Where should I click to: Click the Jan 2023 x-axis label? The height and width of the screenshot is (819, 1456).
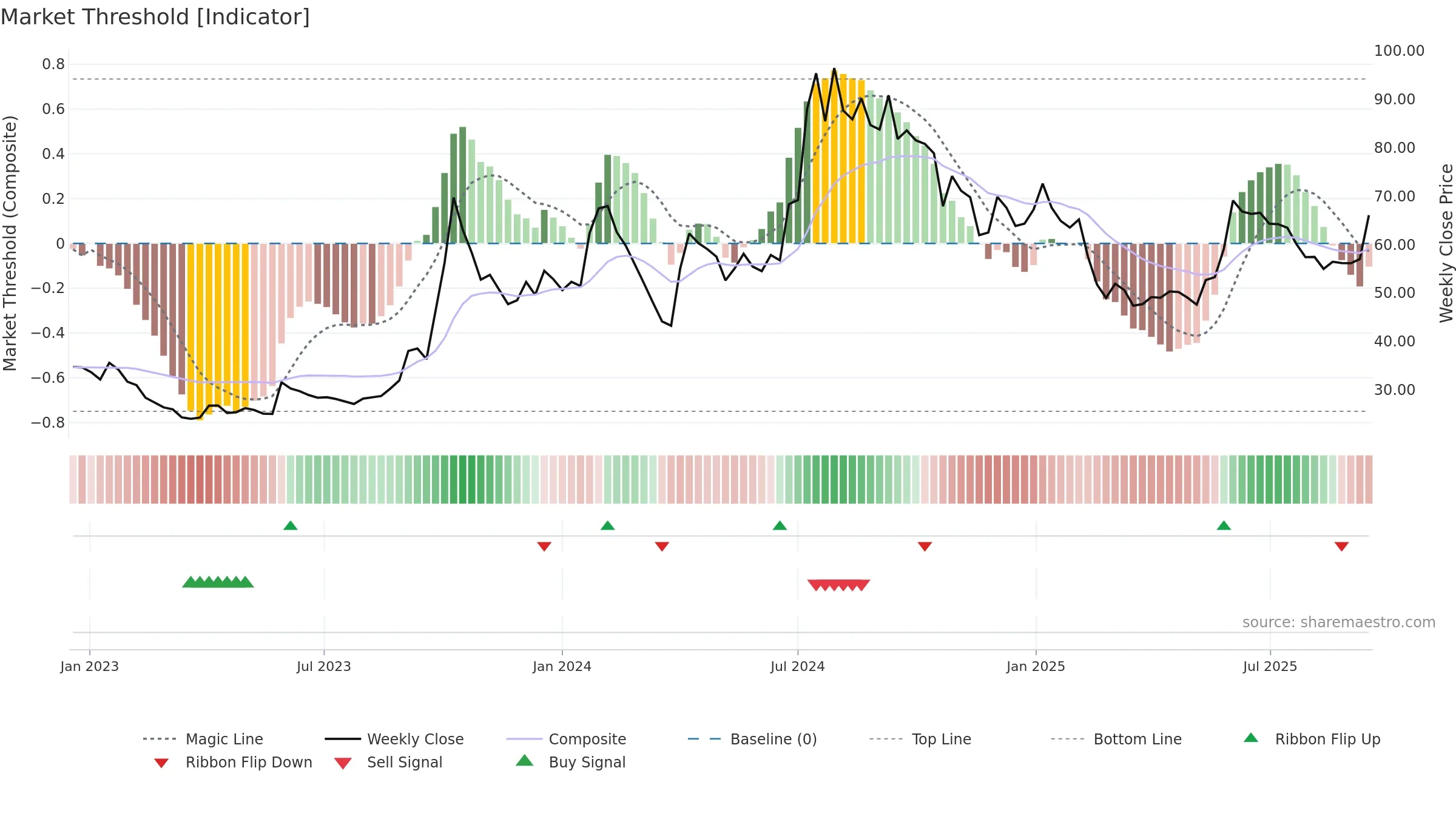point(90,667)
